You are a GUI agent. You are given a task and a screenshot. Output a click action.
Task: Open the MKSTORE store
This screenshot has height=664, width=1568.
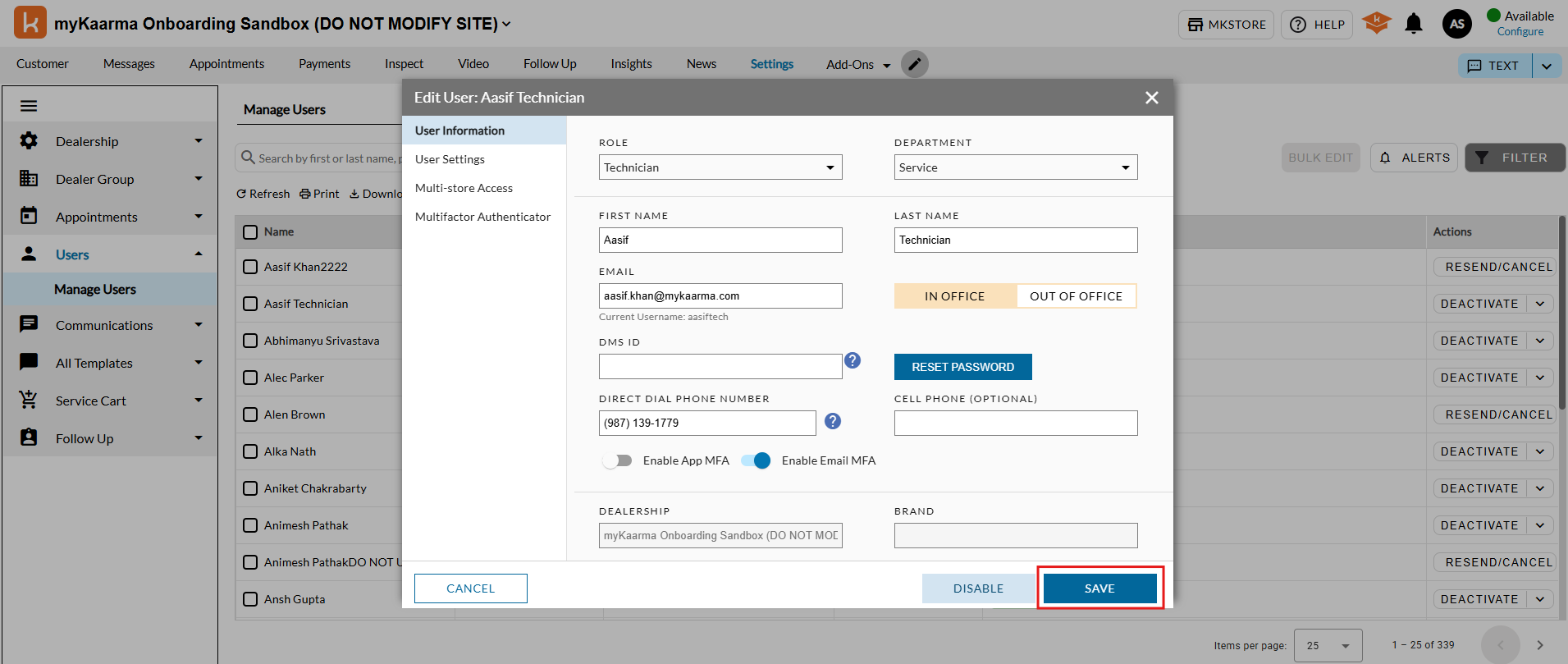pos(1227,25)
